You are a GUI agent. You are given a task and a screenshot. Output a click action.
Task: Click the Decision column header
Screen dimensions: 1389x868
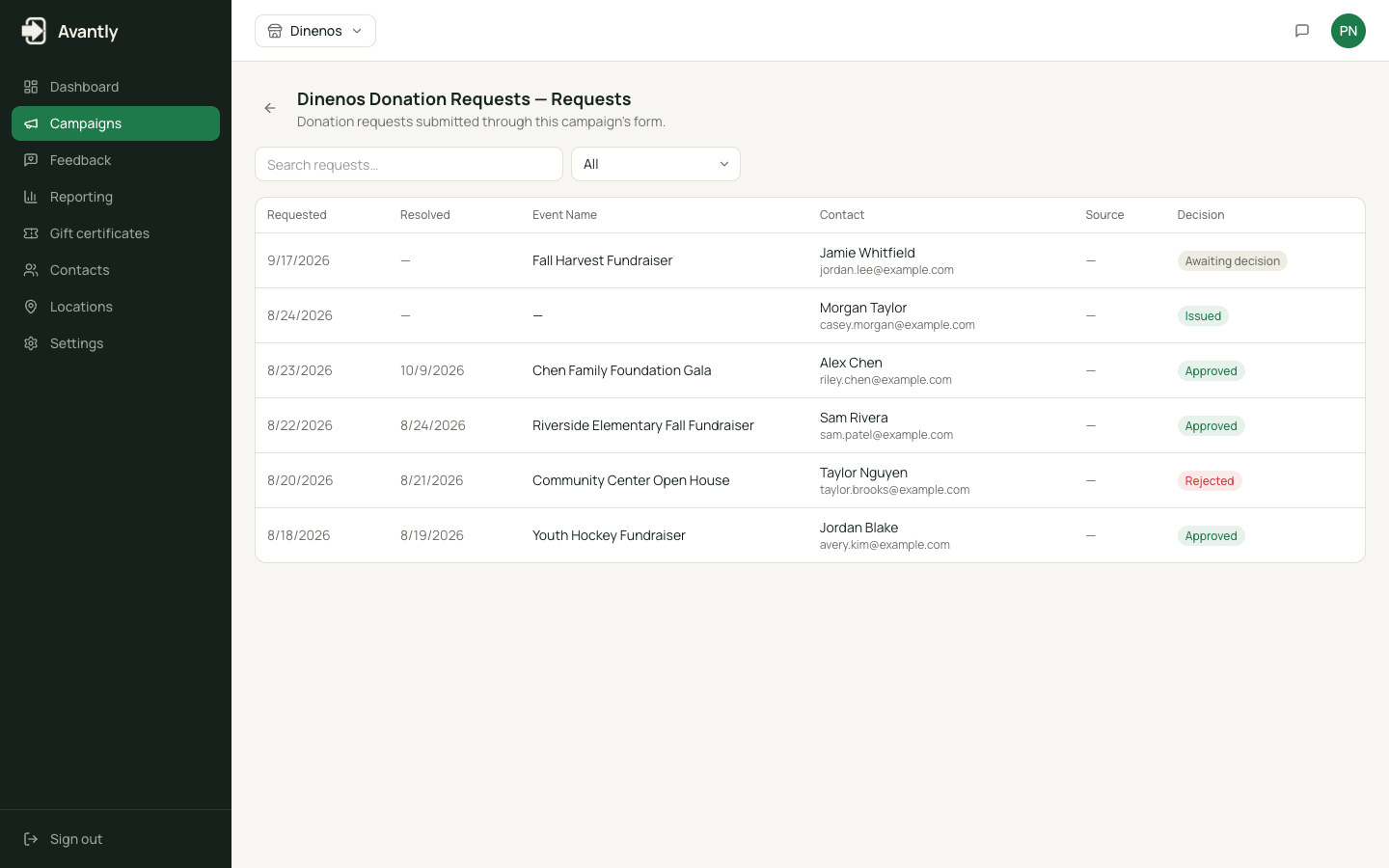tap(1201, 215)
